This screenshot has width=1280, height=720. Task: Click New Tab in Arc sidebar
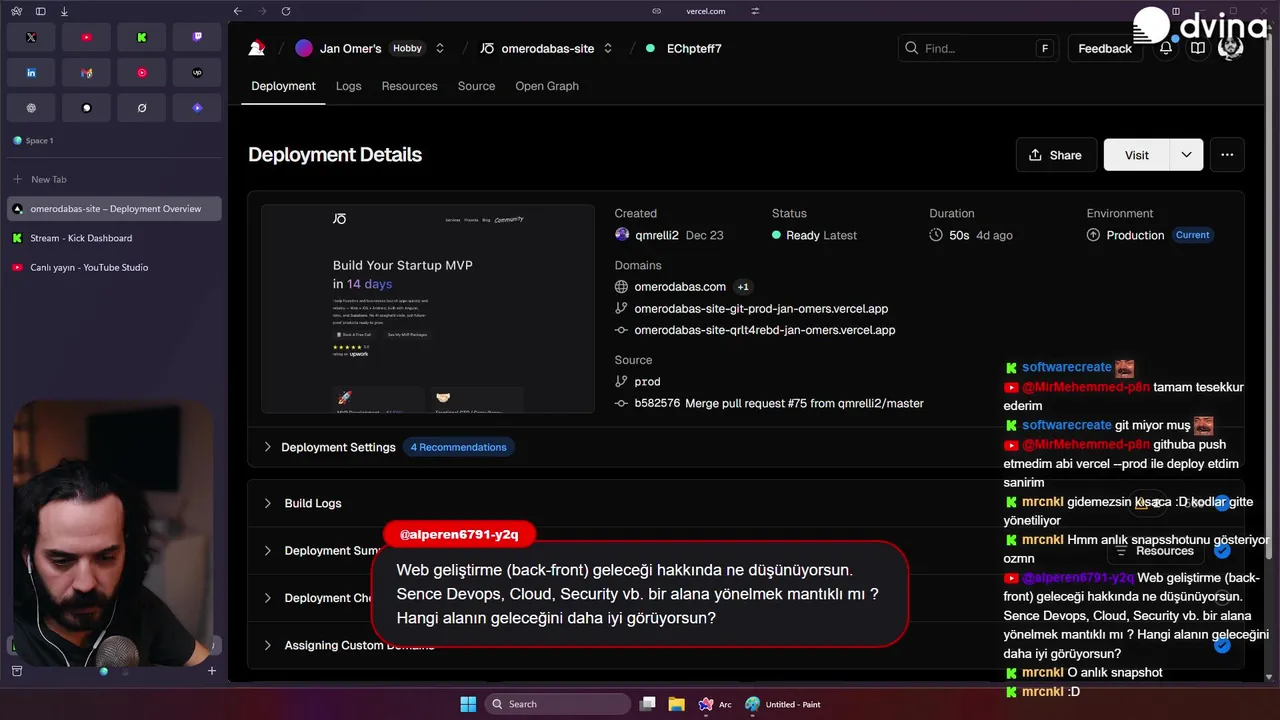[x=113, y=180]
